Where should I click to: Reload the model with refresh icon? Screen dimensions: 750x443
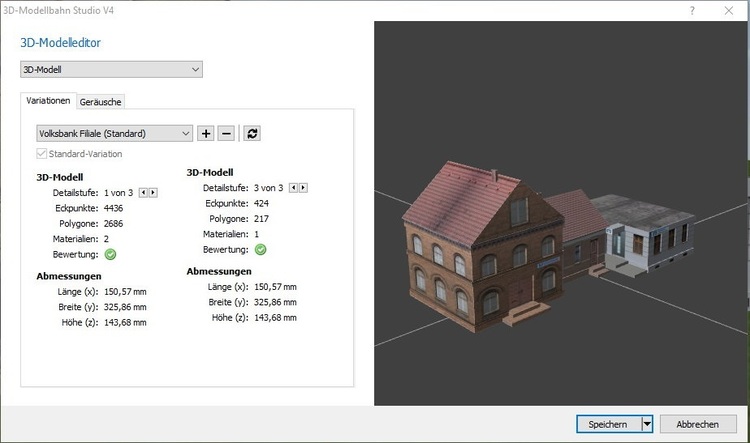(252, 133)
